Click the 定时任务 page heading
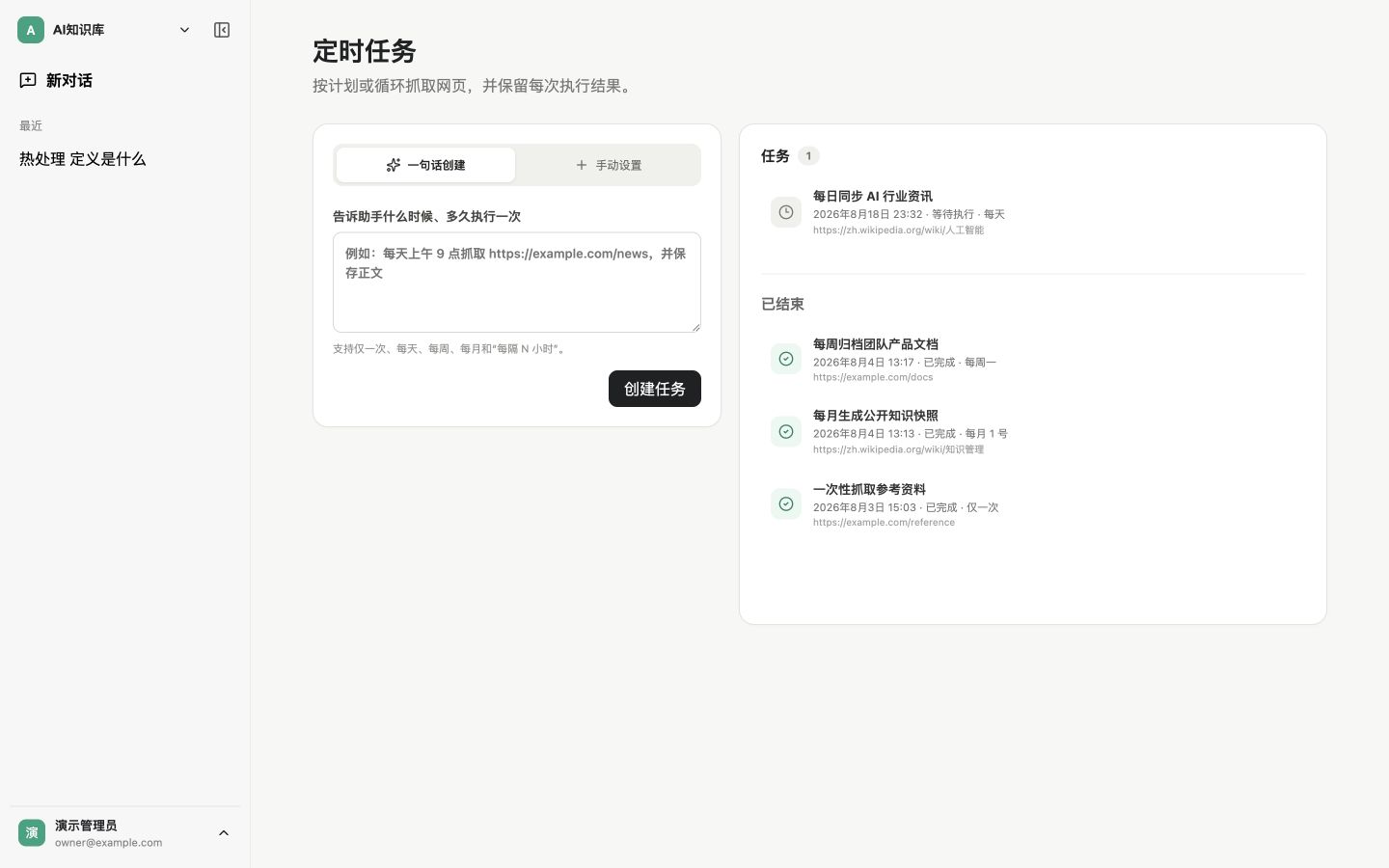This screenshot has height=868, width=1389. (x=365, y=51)
